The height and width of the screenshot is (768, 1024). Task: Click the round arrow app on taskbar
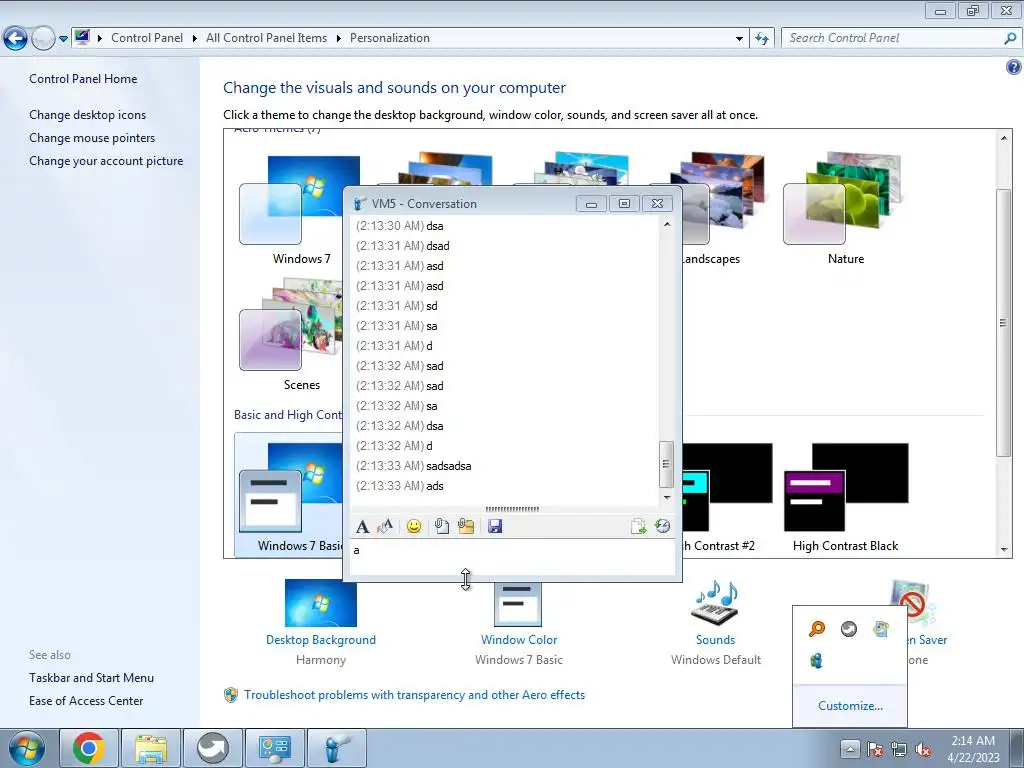tap(213, 748)
